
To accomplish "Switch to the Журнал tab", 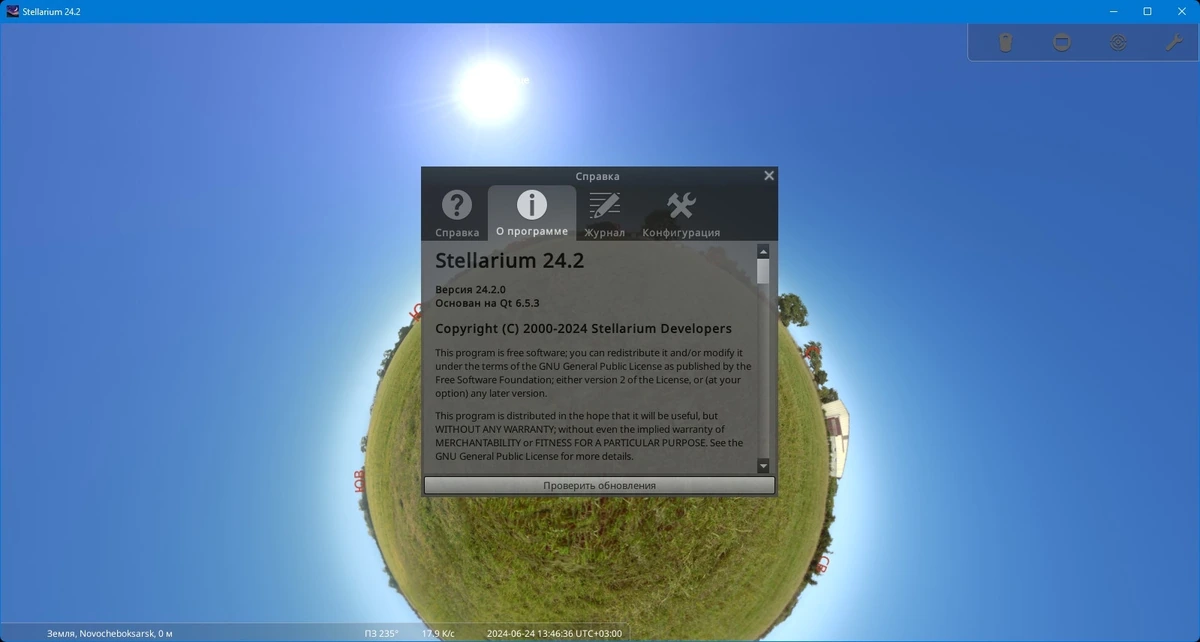I will pyautogui.click(x=604, y=214).
